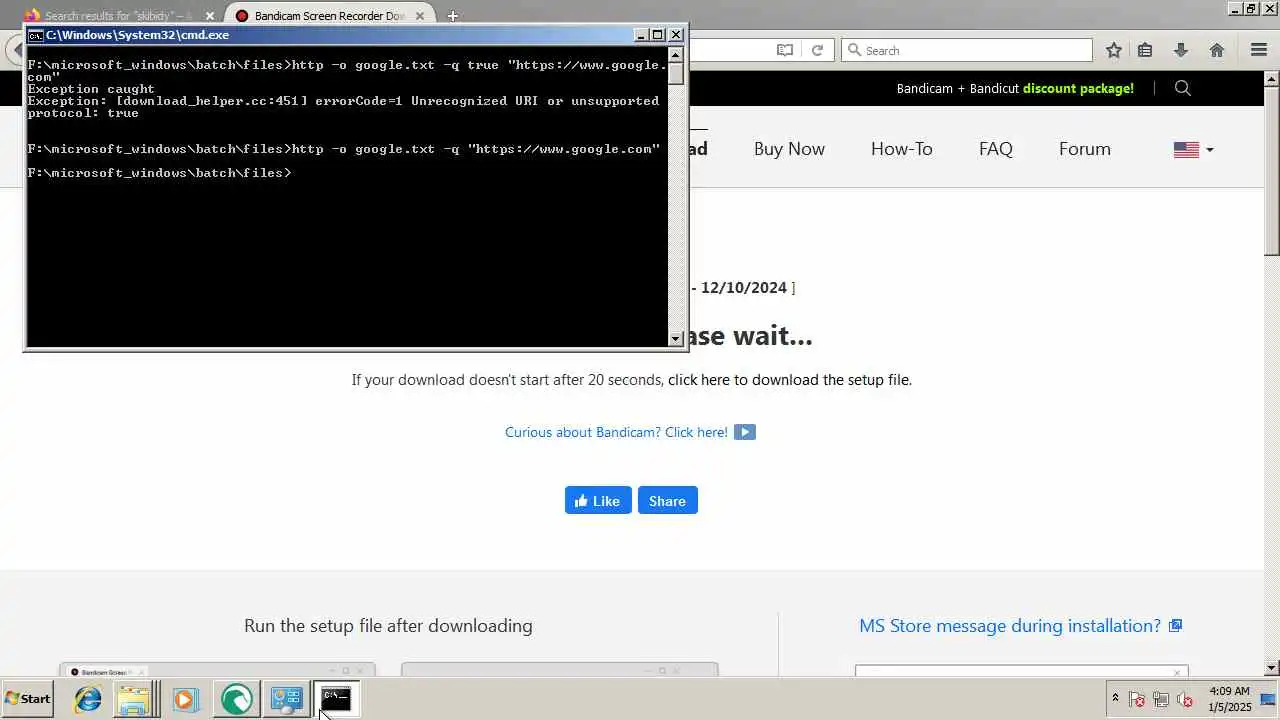This screenshot has width=1280, height=720.
Task: Open Firefox hamburger menu
Action: click(x=1259, y=50)
